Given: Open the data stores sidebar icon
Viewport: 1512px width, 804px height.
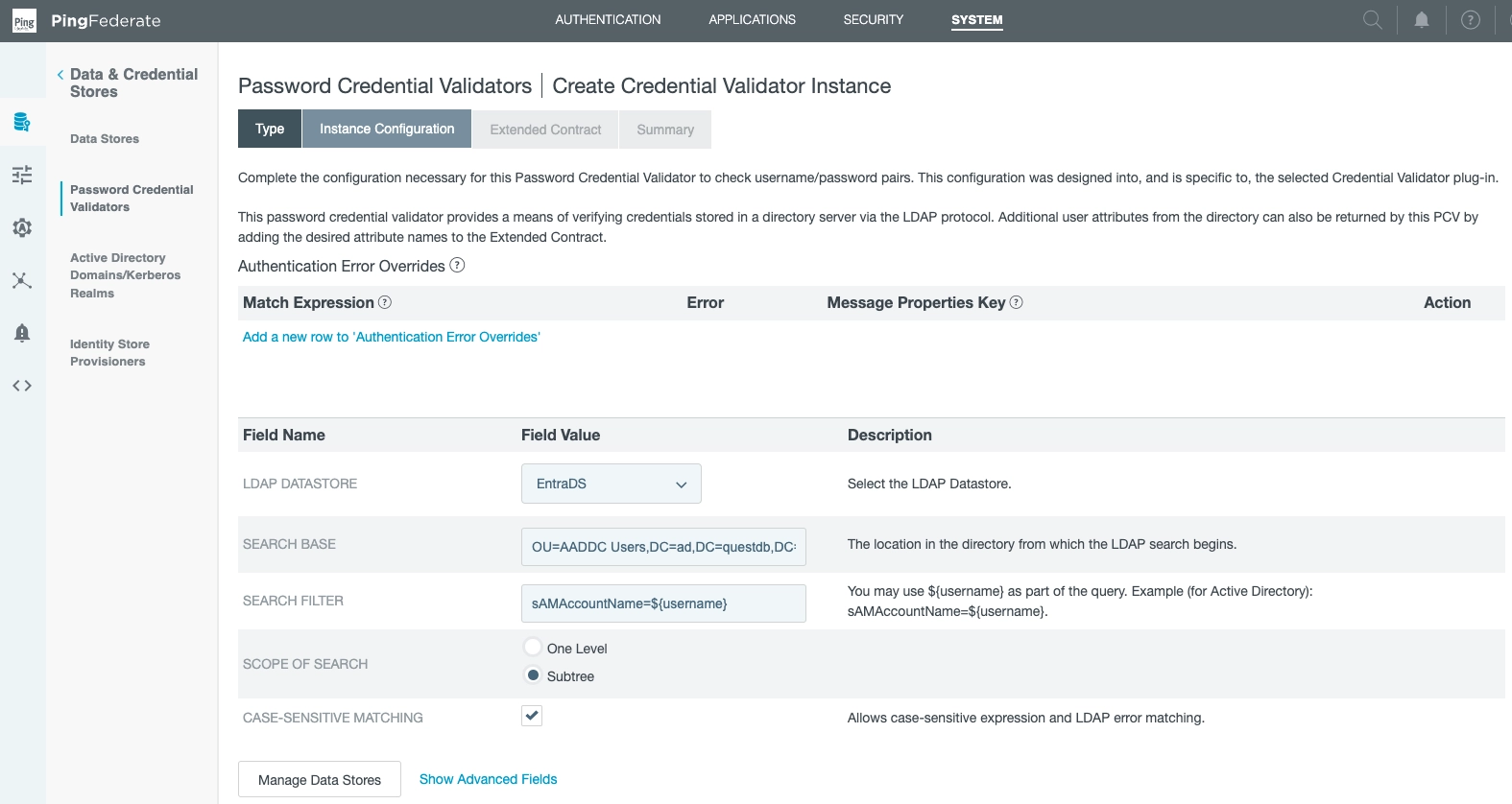Looking at the screenshot, I should point(22,122).
